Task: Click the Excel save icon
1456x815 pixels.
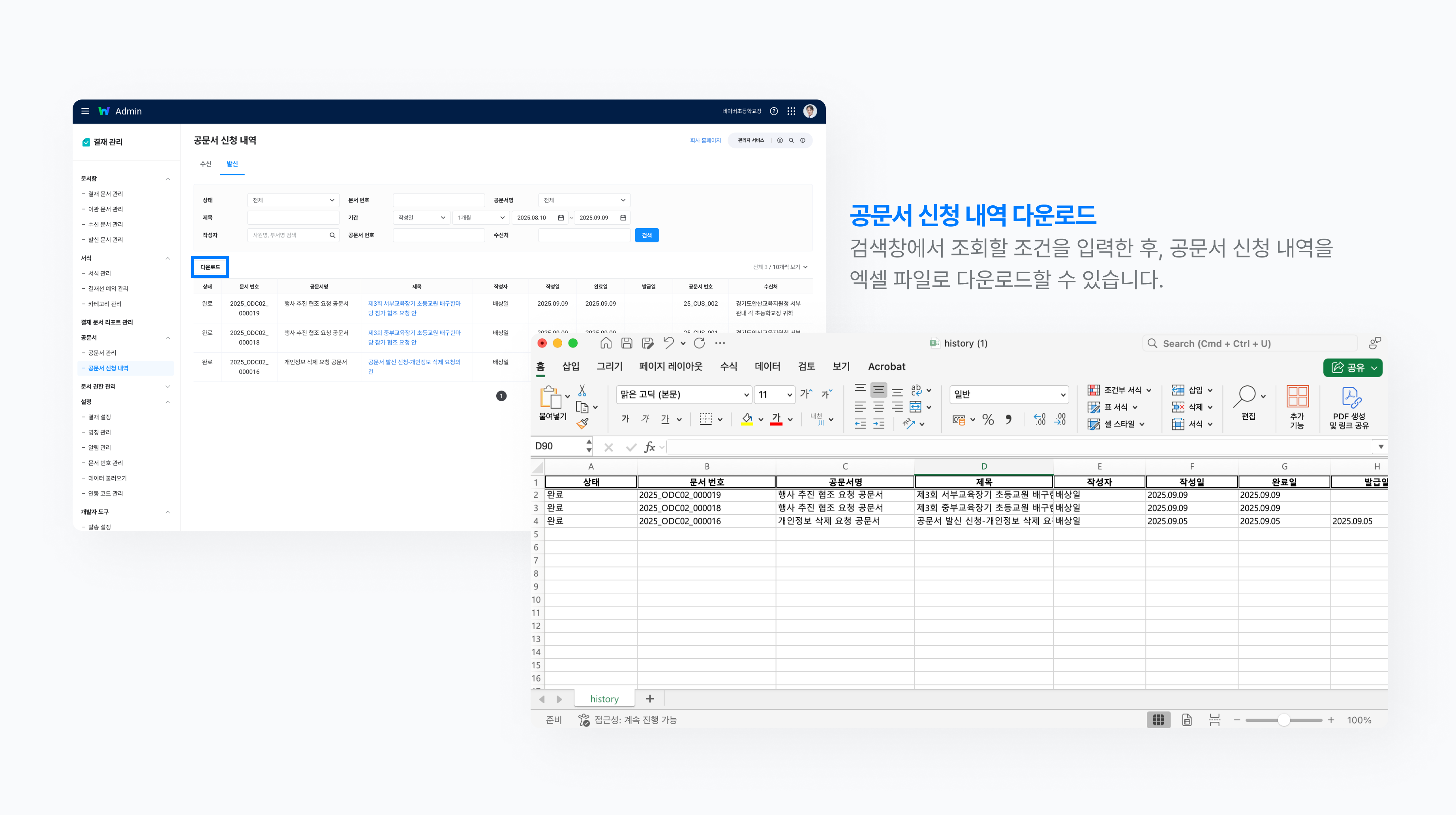Action: click(626, 343)
